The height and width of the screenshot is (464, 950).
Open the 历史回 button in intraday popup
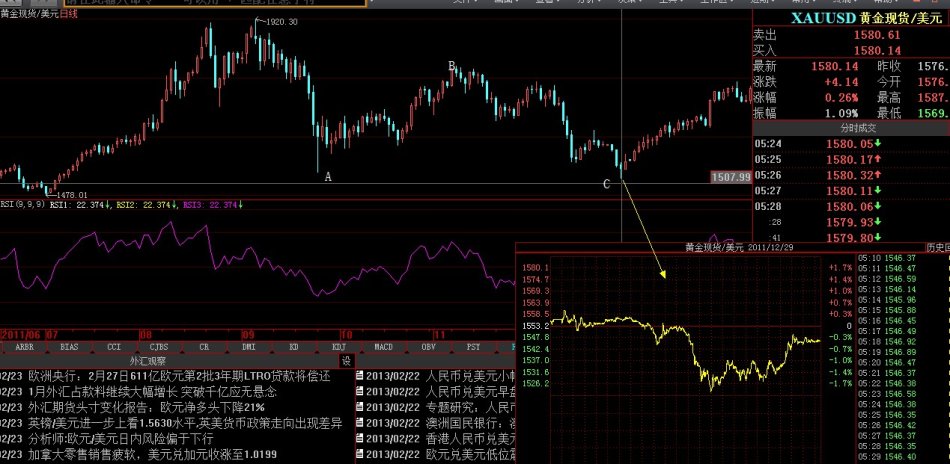click(x=937, y=247)
